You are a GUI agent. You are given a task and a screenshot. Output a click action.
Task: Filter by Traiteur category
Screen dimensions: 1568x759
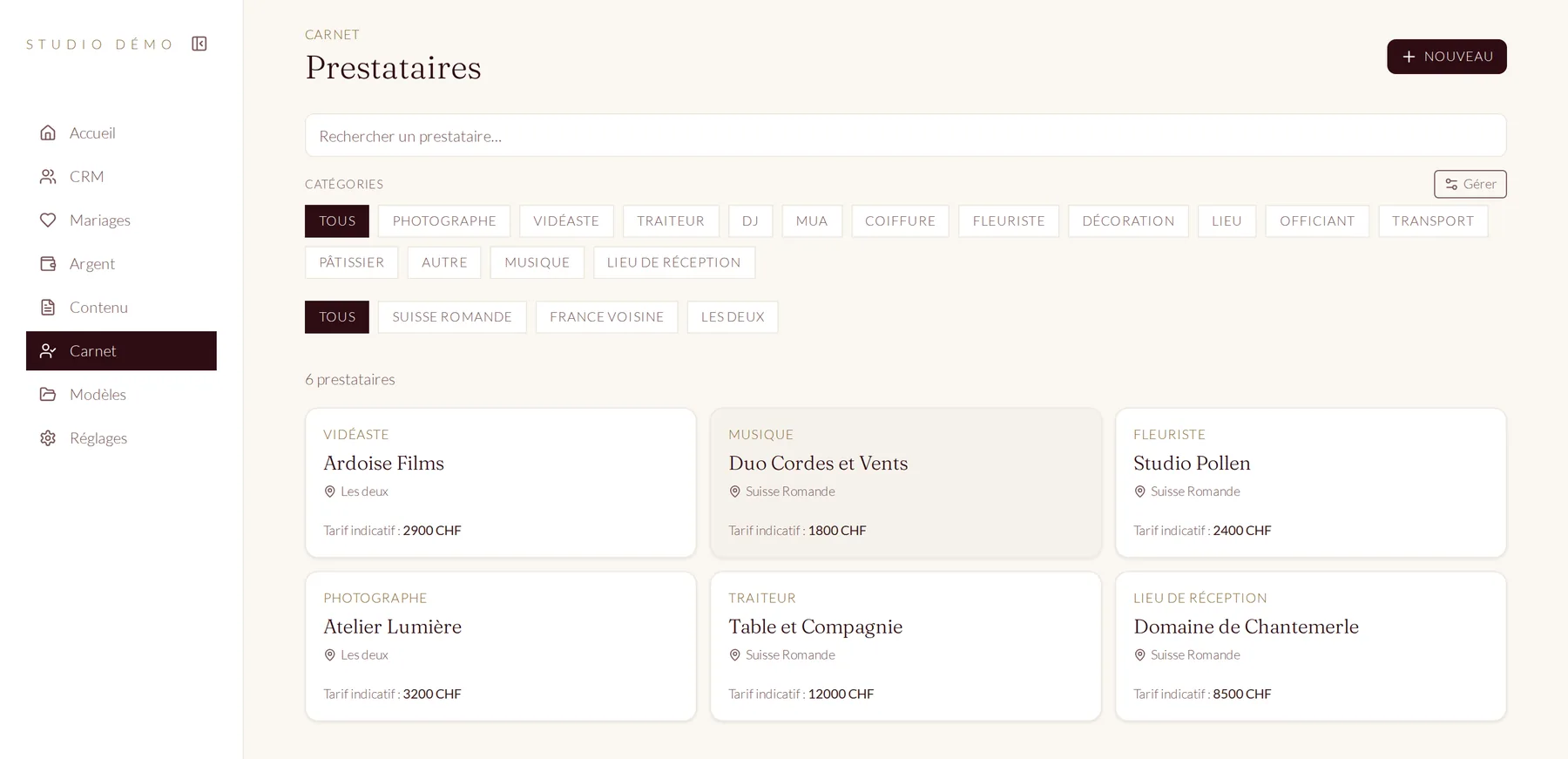pyautogui.click(x=671, y=221)
